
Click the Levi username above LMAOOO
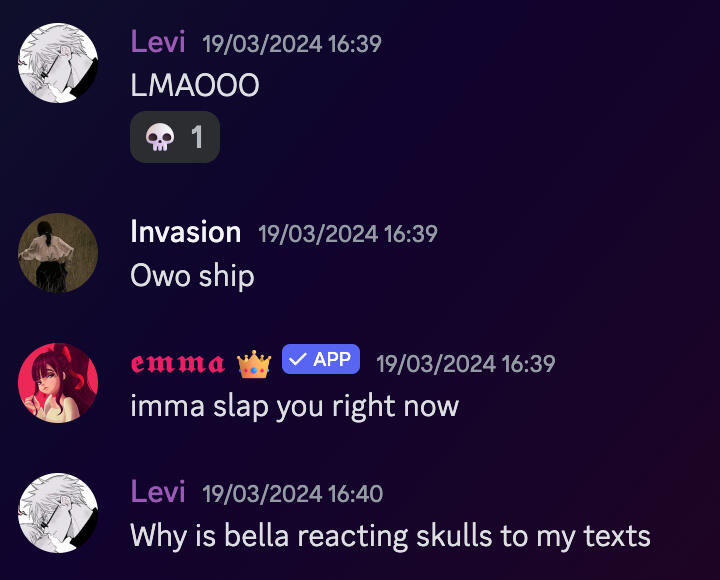click(x=158, y=42)
